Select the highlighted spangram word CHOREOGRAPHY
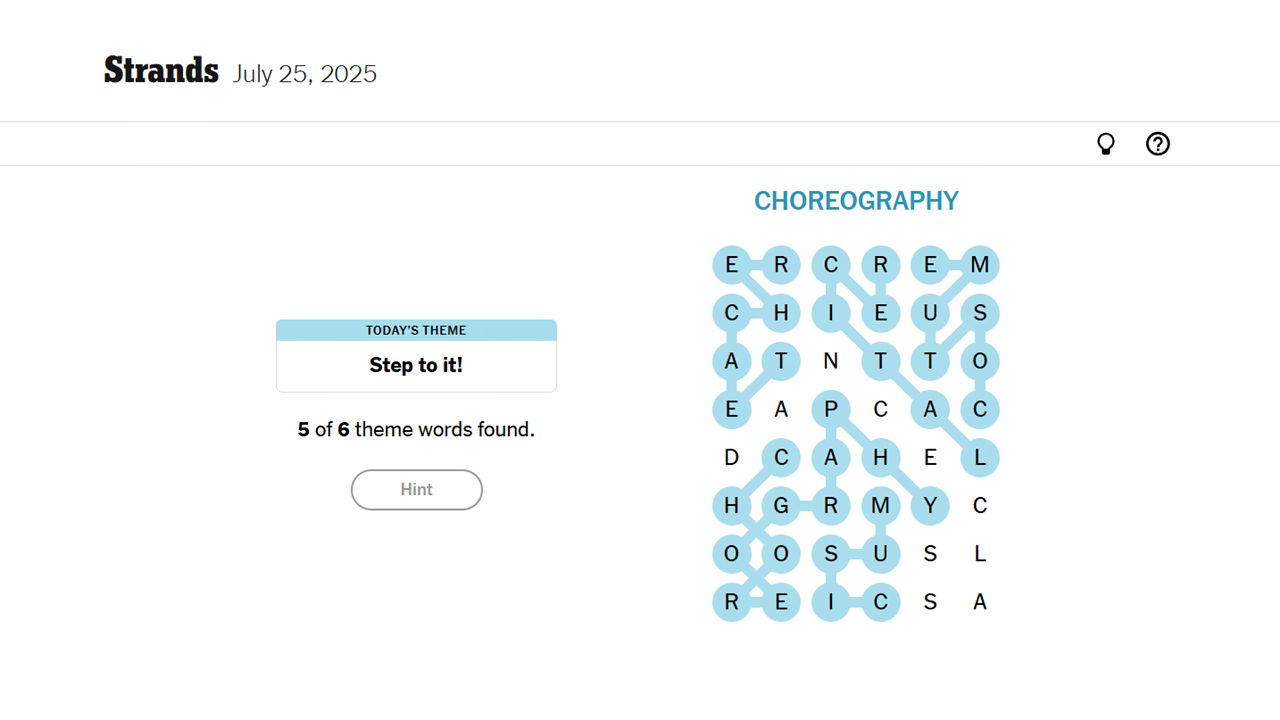Viewport: 1280px width, 720px height. [x=856, y=200]
